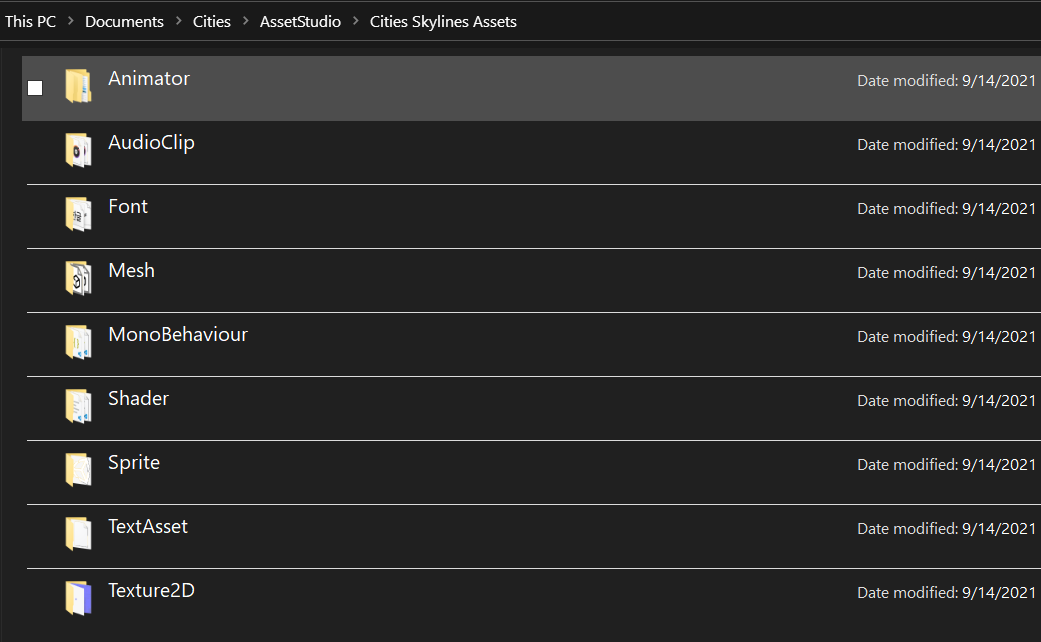Tick the checkbox beside Animator folder
Image resolution: width=1041 pixels, height=642 pixels.
point(35,88)
